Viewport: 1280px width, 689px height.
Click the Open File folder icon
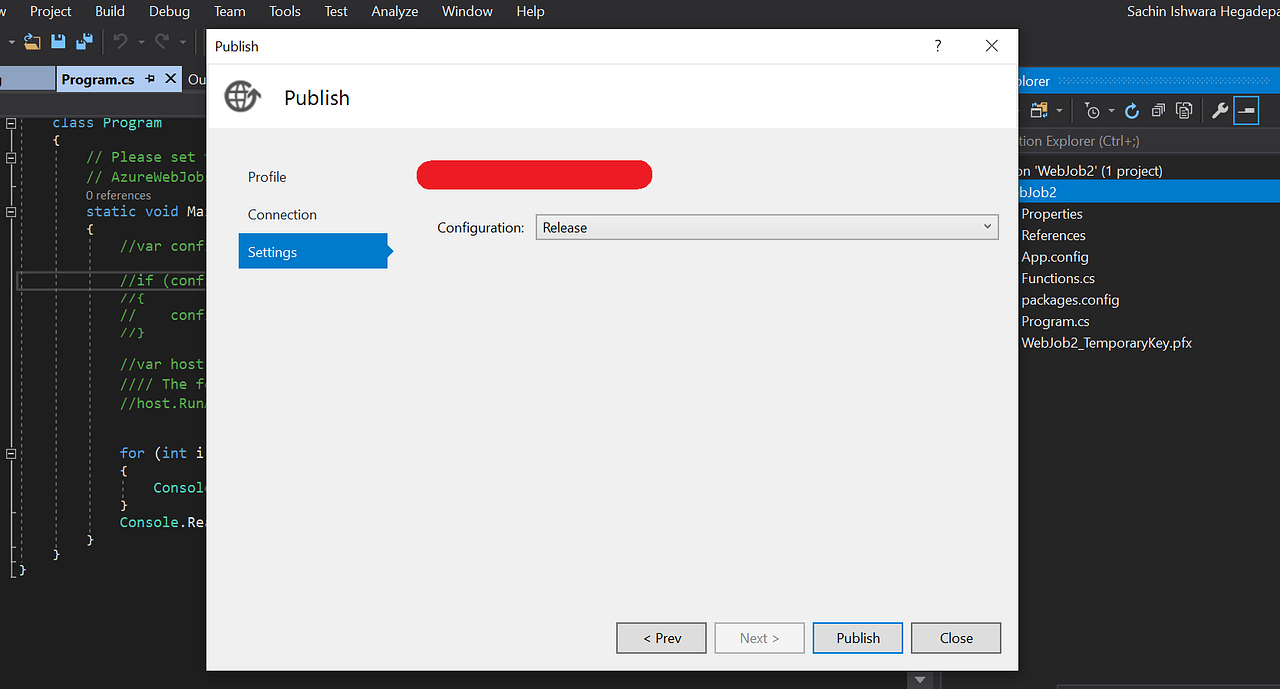(x=33, y=42)
